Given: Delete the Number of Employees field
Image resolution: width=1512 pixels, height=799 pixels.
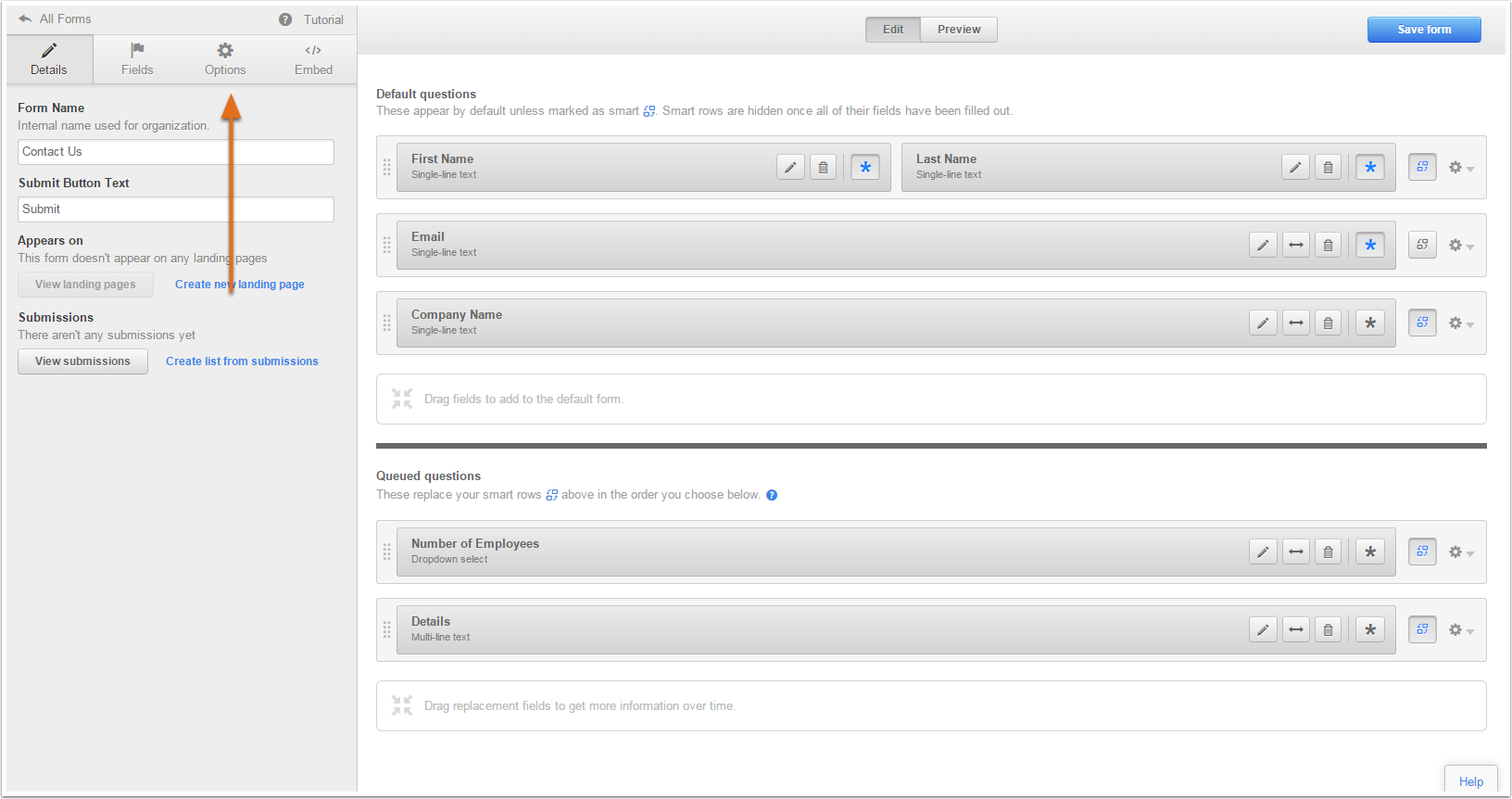Looking at the screenshot, I should pyautogui.click(x=1328, y=552).
